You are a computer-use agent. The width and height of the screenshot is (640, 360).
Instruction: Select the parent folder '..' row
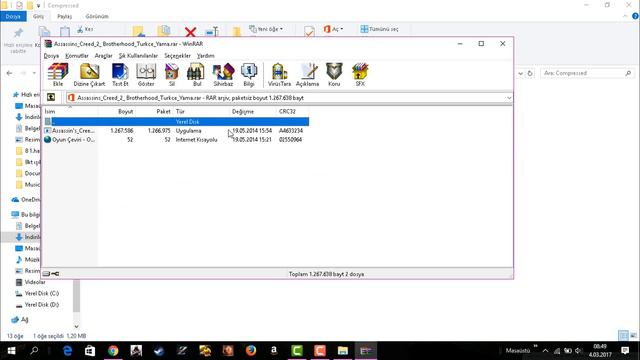[x=176, y=122]
